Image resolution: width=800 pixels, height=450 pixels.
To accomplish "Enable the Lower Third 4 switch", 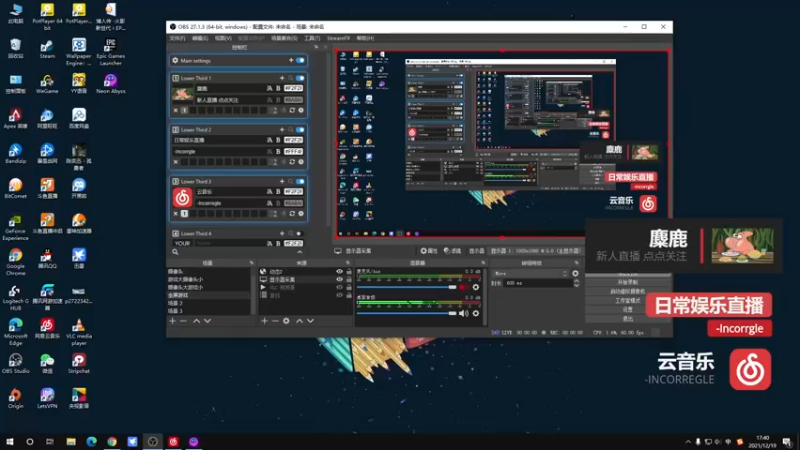I will 300,233.
